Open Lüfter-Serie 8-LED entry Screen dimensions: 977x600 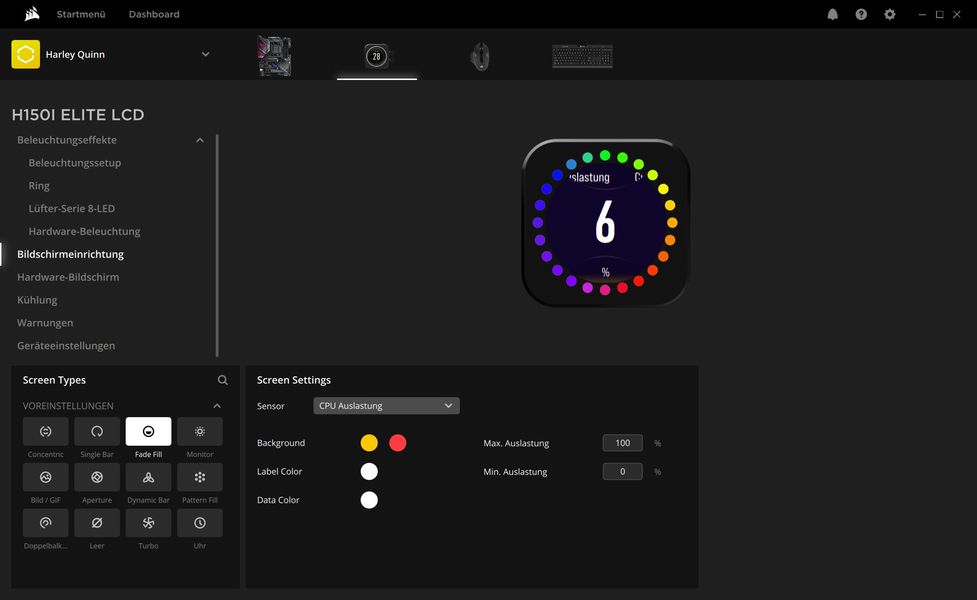[x=72, y=209]
